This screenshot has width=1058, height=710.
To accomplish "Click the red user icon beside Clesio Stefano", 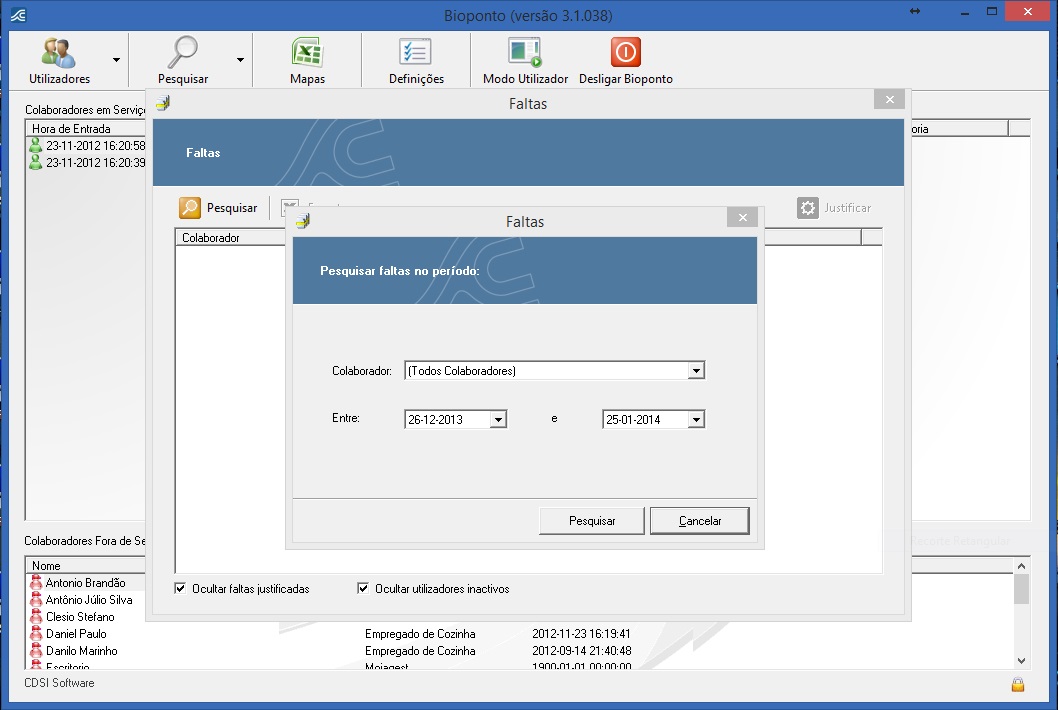I will pyautogui.click(x=36, y=616).
